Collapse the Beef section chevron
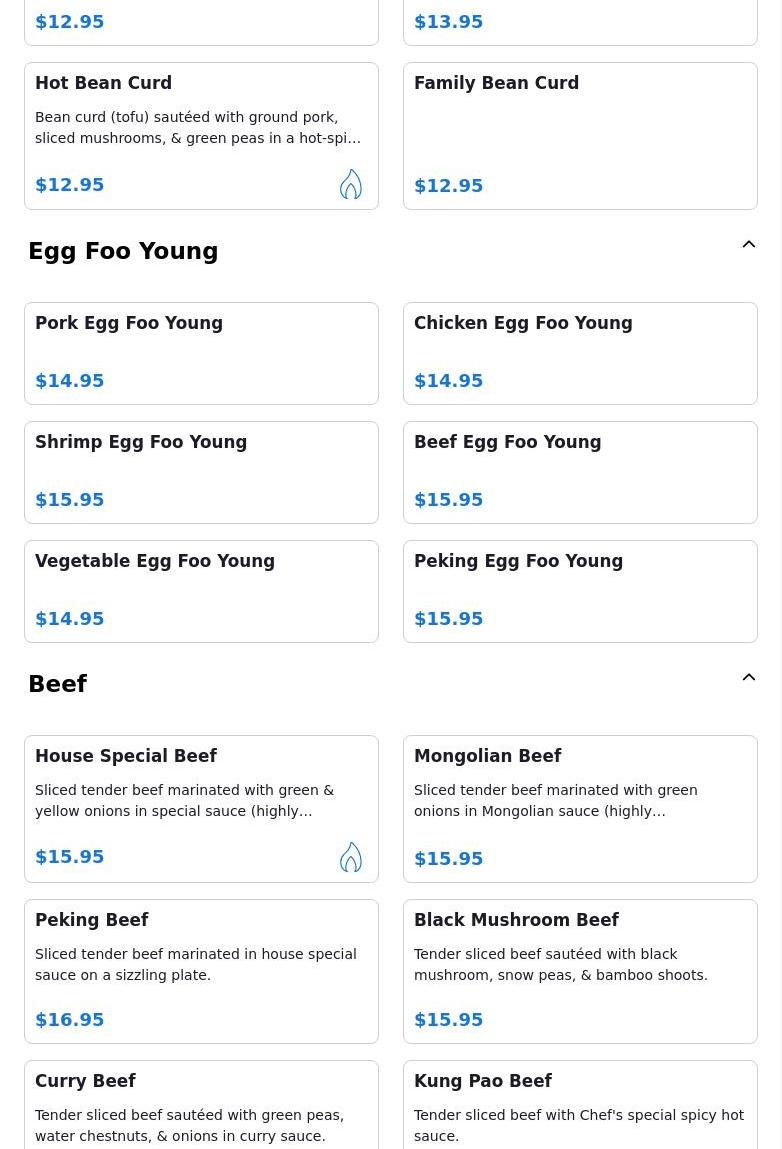This screenshot has width=782, height=1149. click(748, 678)
